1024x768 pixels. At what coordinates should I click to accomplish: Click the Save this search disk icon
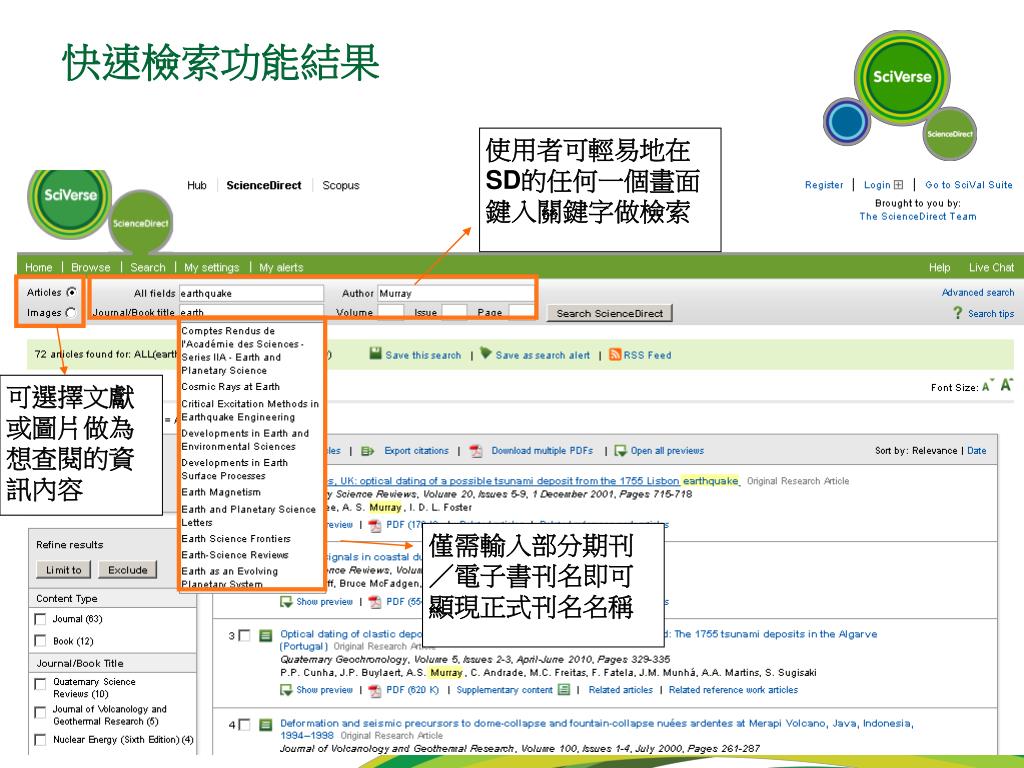[x=375, y=354]
